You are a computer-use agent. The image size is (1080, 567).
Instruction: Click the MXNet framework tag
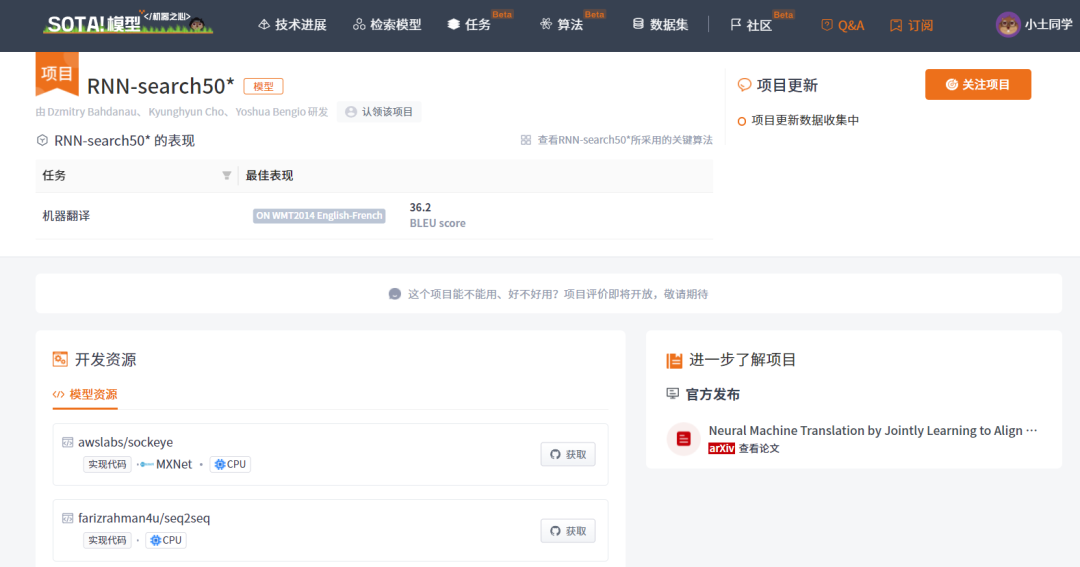pos(165,464)
